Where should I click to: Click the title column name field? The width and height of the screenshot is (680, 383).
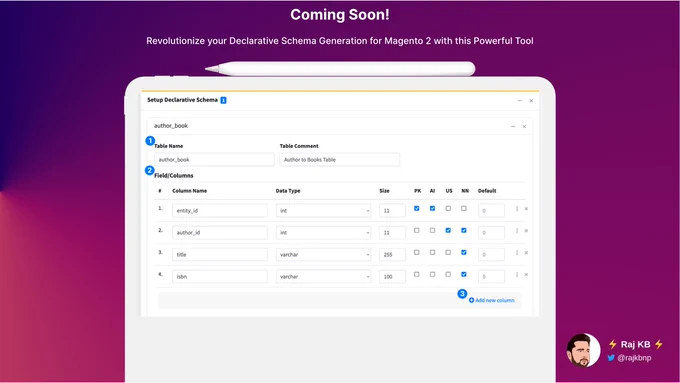click(x=220, y=255)
